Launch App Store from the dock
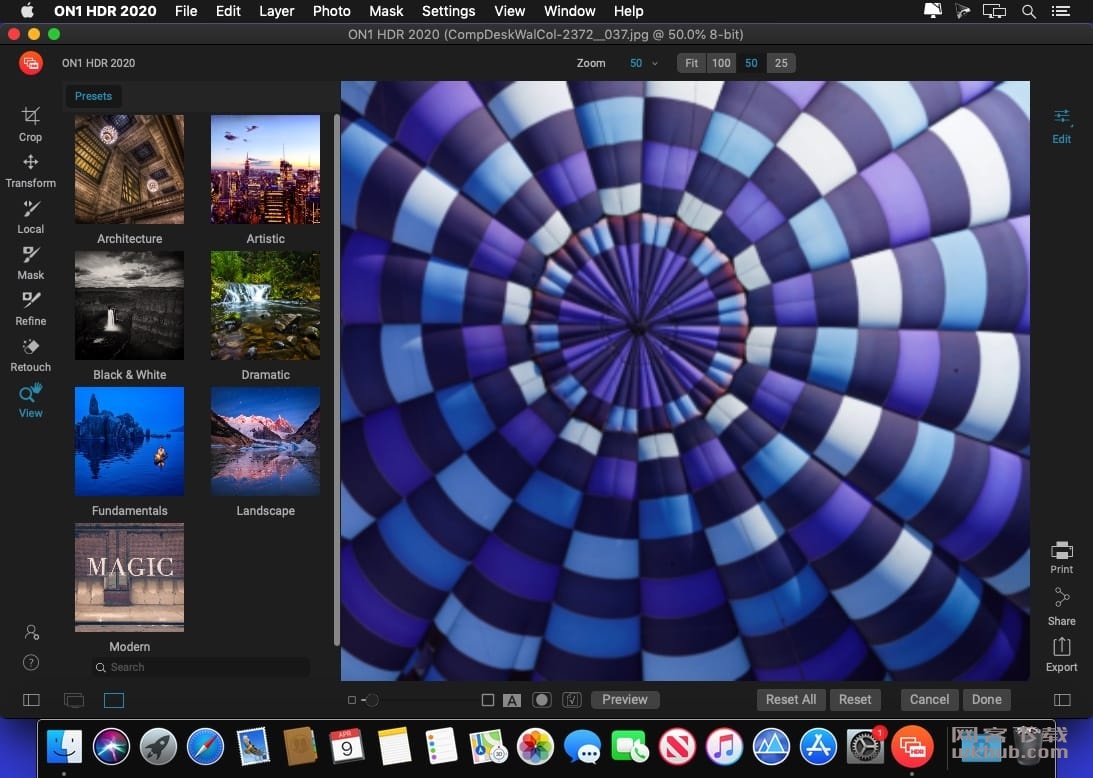 point(818,747)
